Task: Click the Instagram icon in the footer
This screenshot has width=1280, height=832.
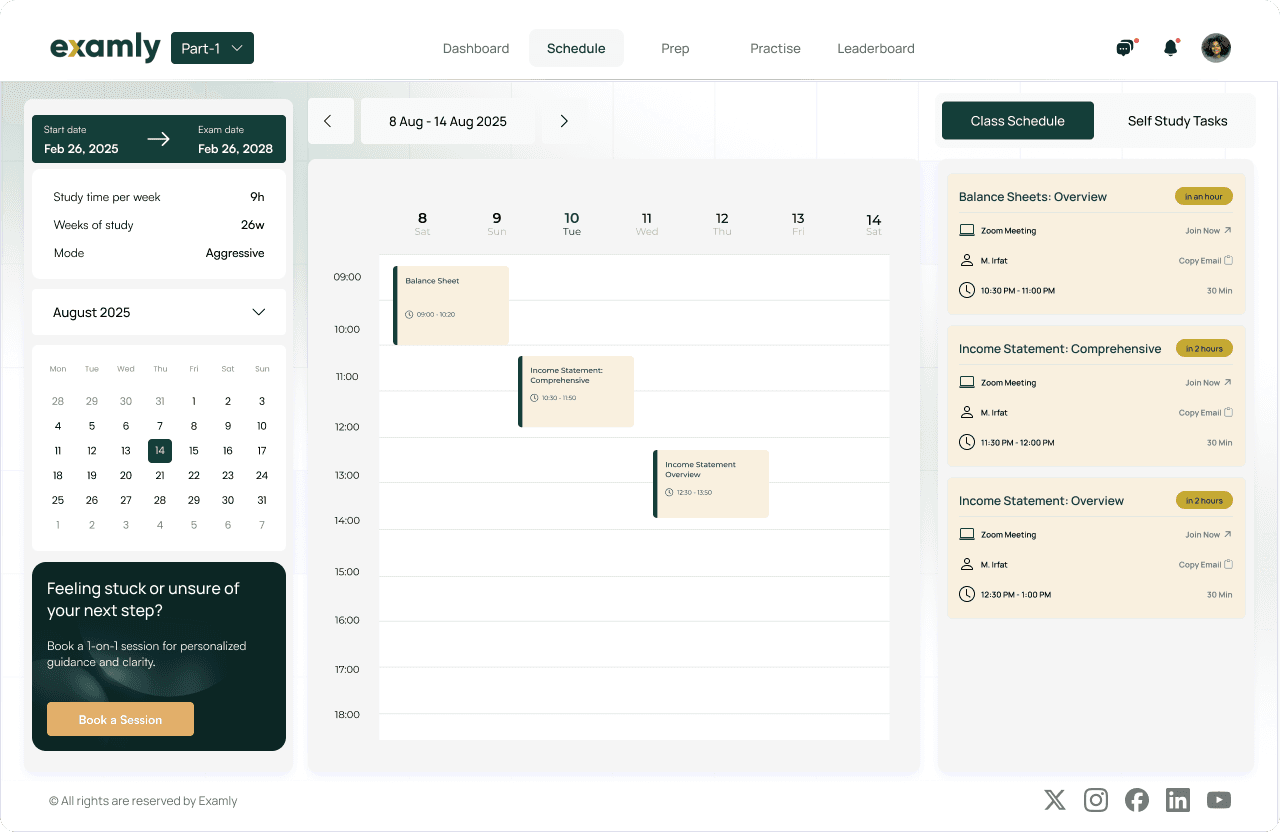Action: 1095,800
